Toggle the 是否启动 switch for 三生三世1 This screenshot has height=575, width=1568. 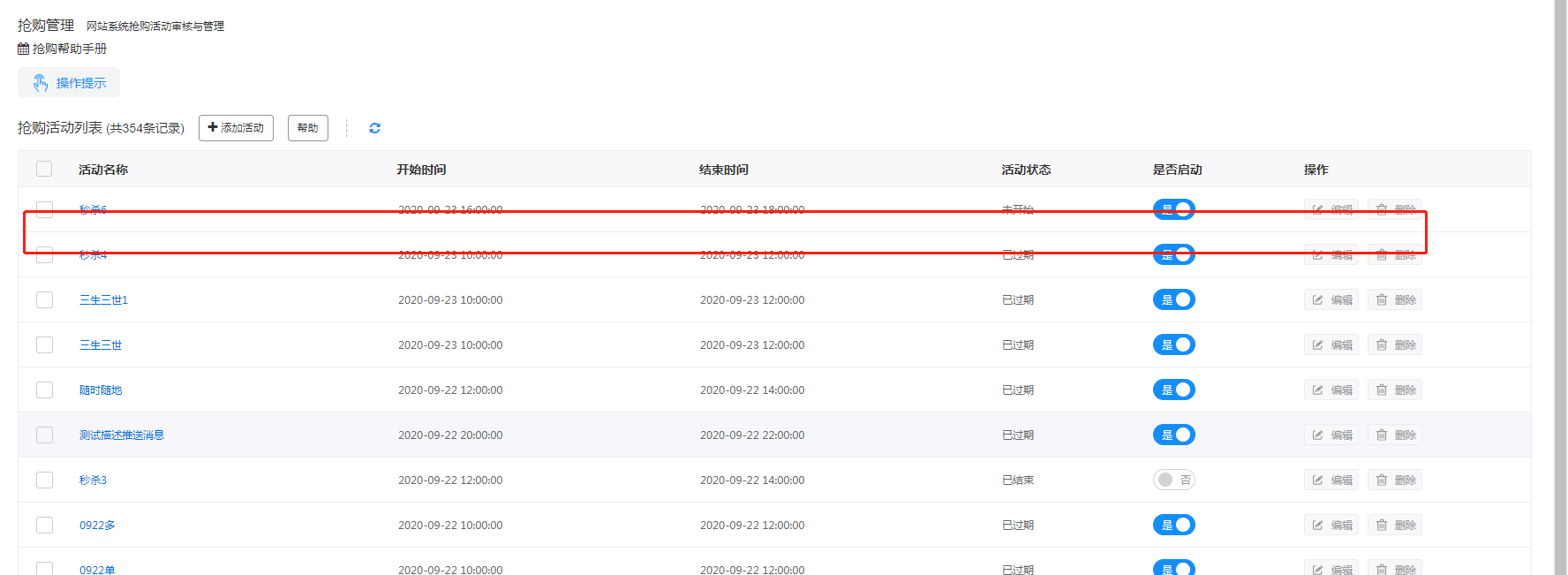(x=1173, y=299)
